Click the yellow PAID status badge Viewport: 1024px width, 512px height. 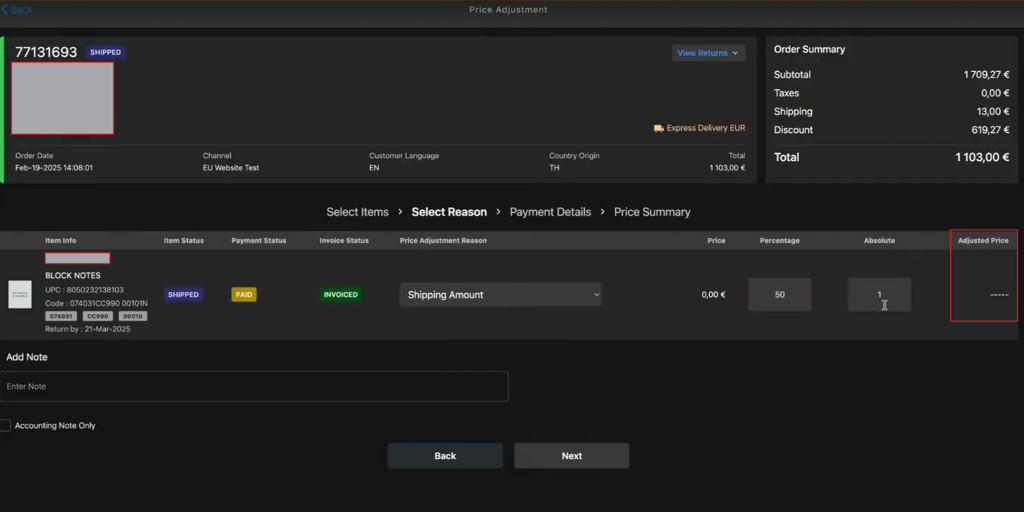(244, 295)
